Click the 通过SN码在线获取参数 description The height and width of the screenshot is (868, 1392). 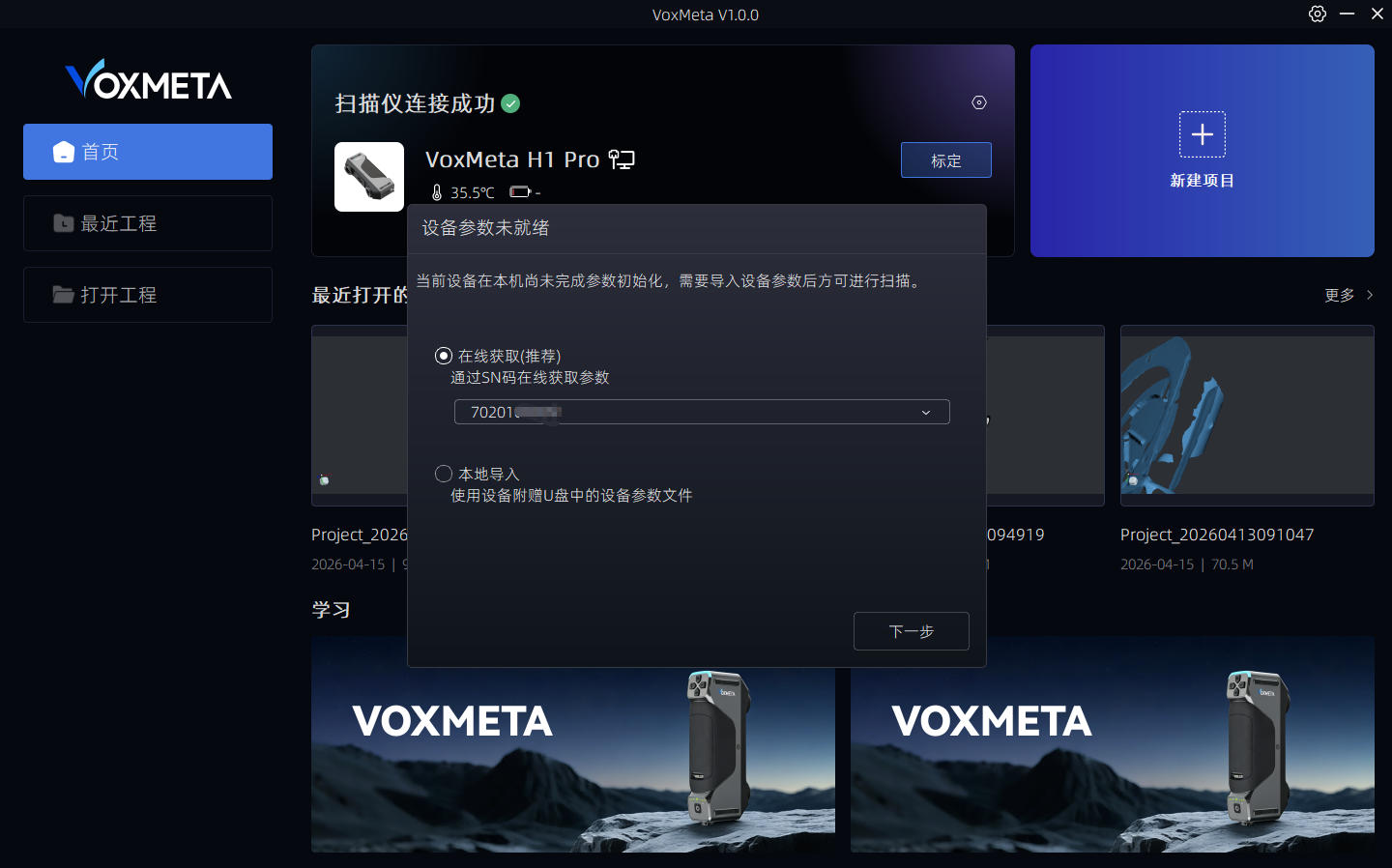pos(530,378)
